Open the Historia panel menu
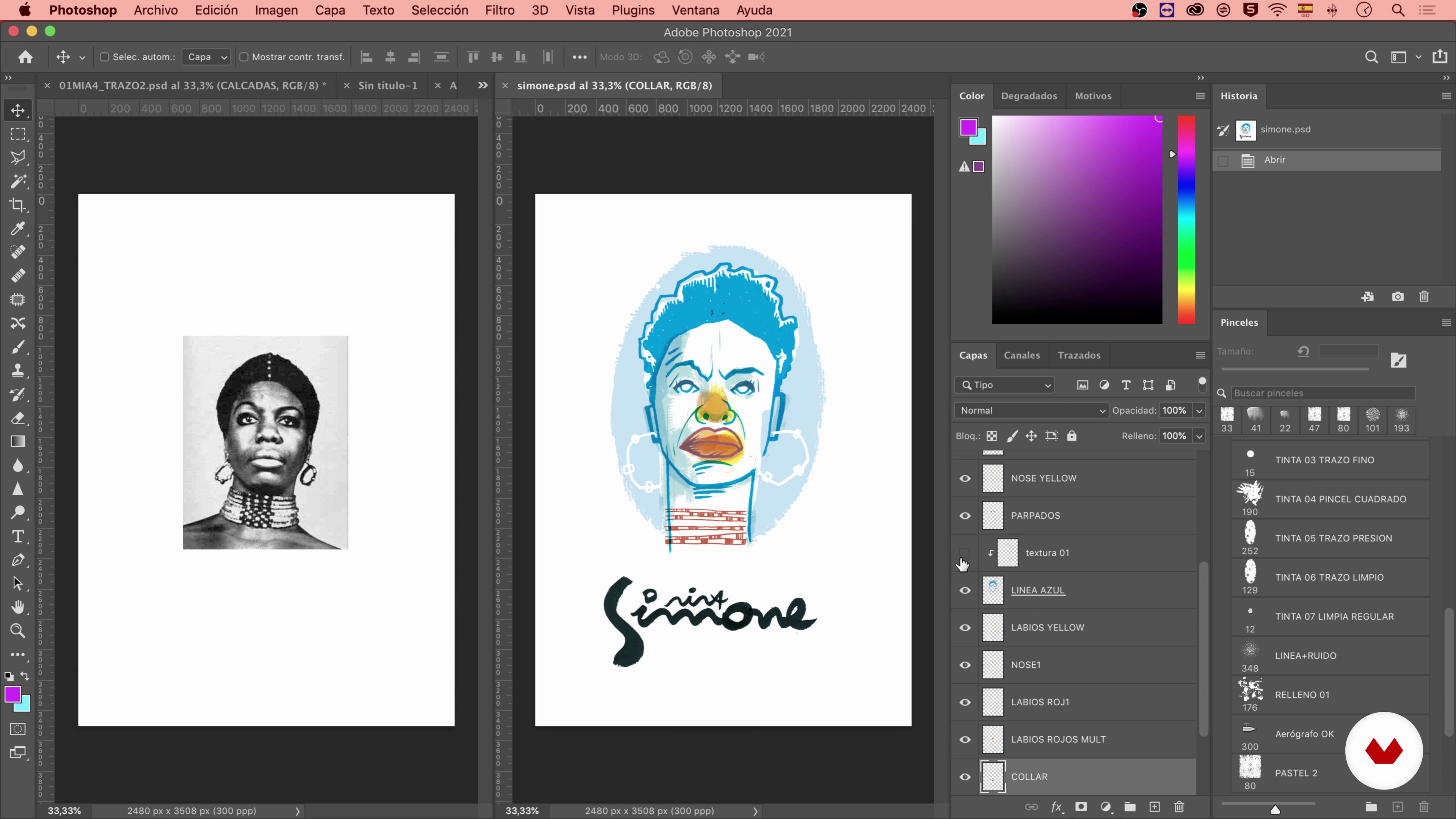The height and width of the screenshot is (819, 1456). (x=1446, y=96)
